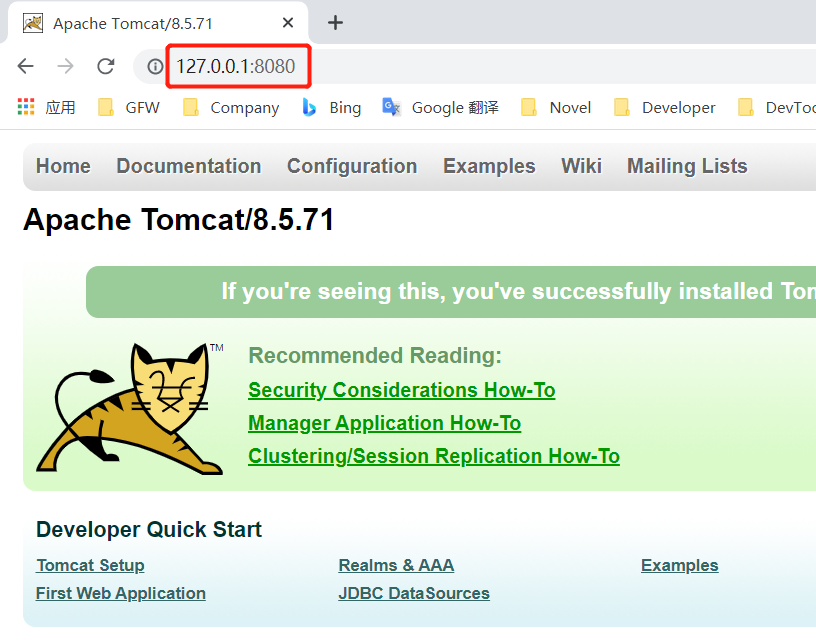Click the Developer Quick Start heading
This screenshot has height=640, width=816.
[x=149, y=530]
